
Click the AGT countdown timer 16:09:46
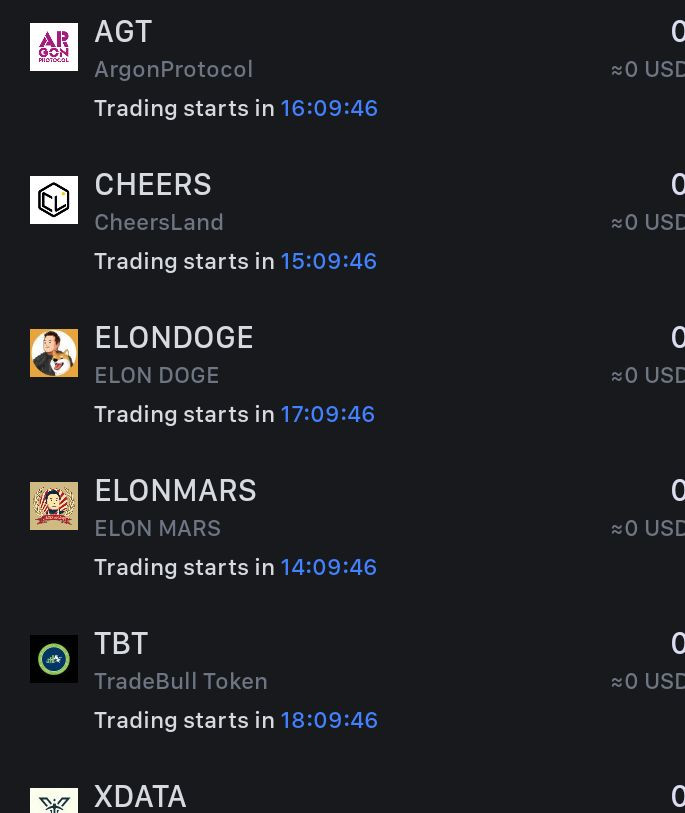329,108
